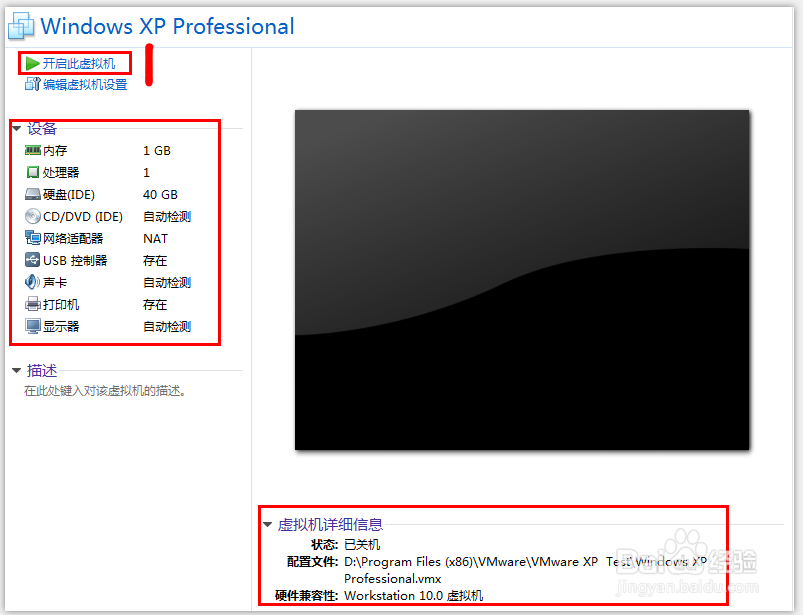Click the black virtual machine preview screen
803x615 pixels.
pyautogui.click(x=522, y=280)
